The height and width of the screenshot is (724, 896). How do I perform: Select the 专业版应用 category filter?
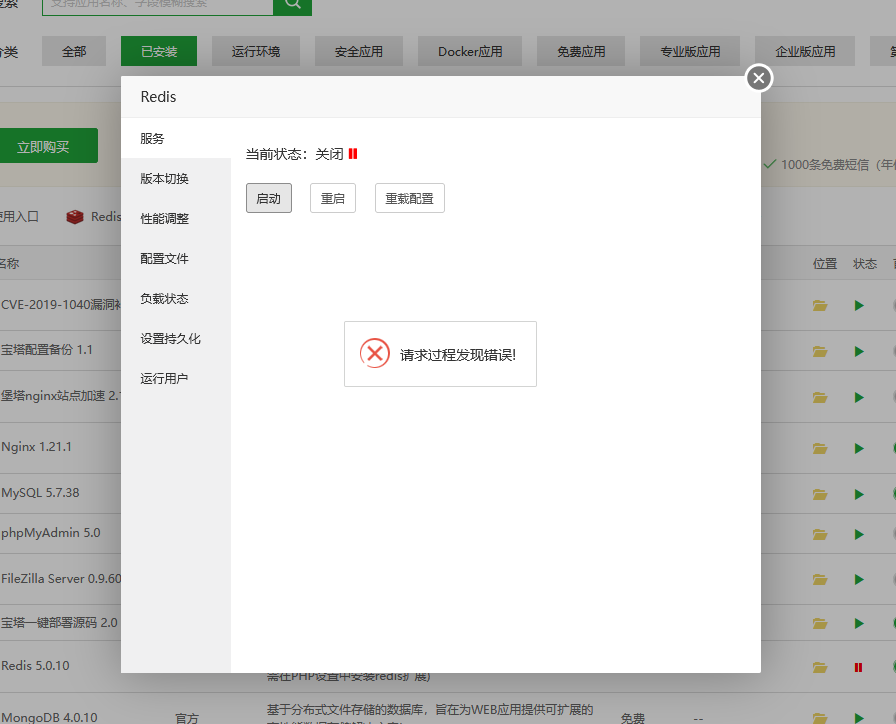coord(690,51)
